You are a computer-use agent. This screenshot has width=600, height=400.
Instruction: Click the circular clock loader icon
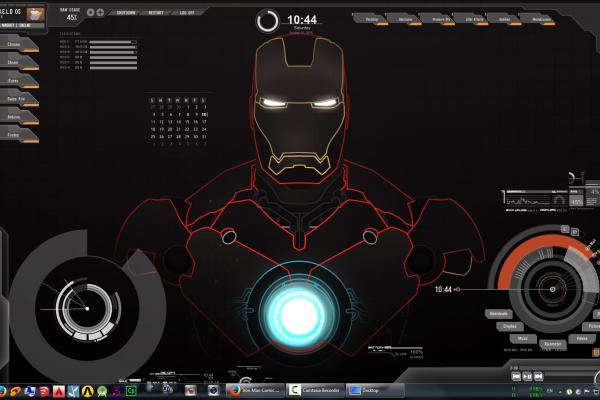(268, 21)
